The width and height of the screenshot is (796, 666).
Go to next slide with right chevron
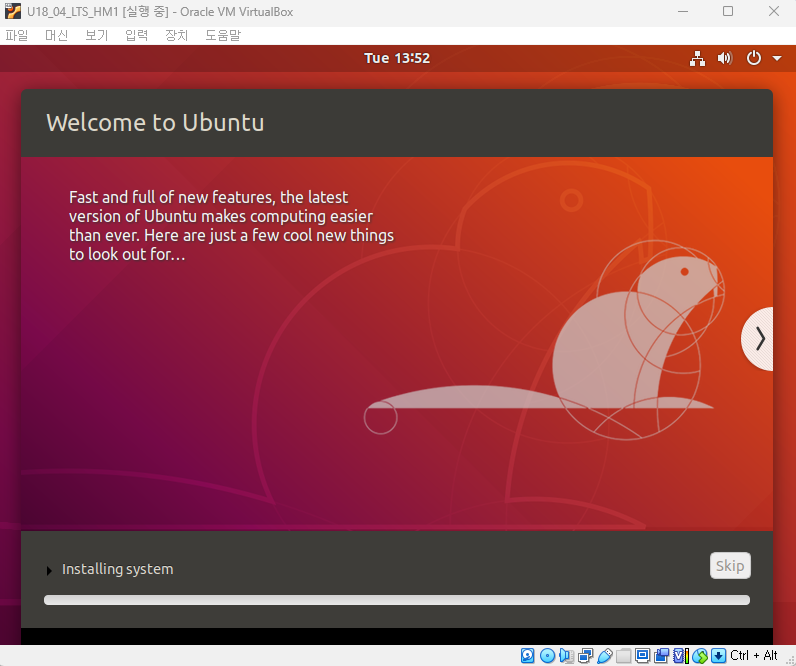[x=757, y=339]
